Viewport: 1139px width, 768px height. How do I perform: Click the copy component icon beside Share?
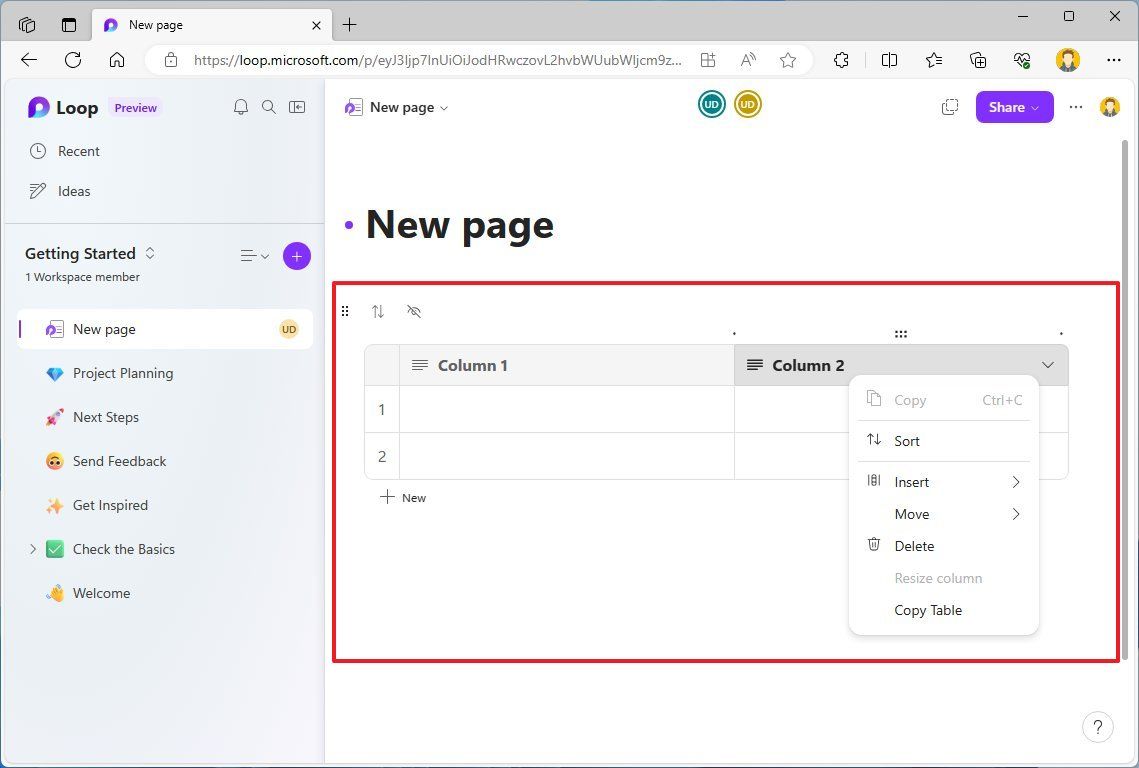pos(949,106)
